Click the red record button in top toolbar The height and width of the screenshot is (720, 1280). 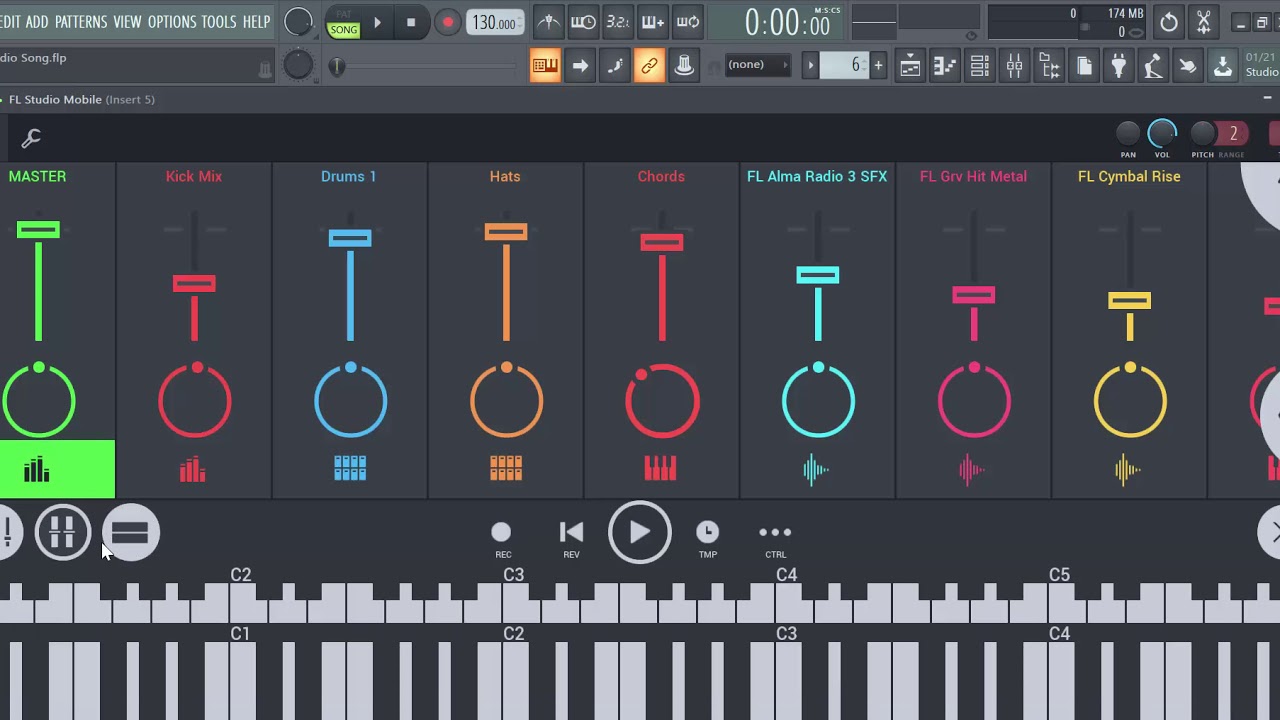click(x=447, y=22)
